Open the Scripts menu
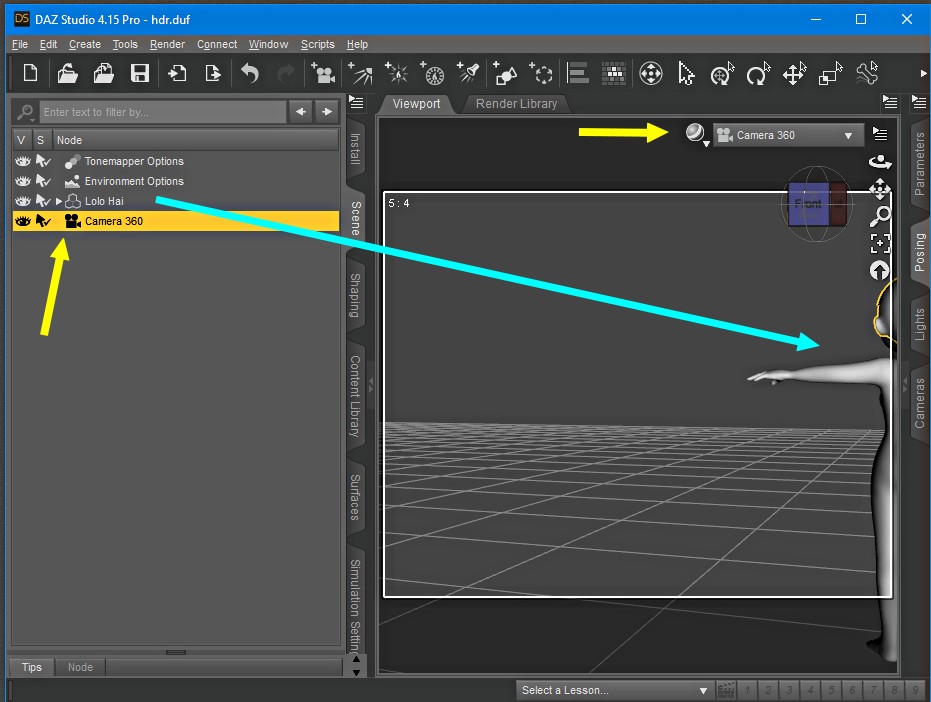The image size is (931, 702). [318, 45]
